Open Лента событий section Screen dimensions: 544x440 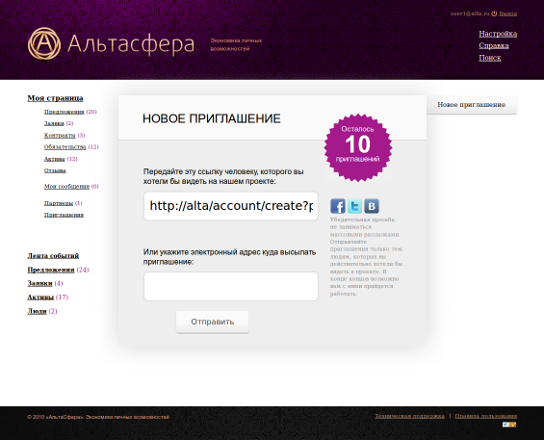pyautogui.click(x=53, y=256)
